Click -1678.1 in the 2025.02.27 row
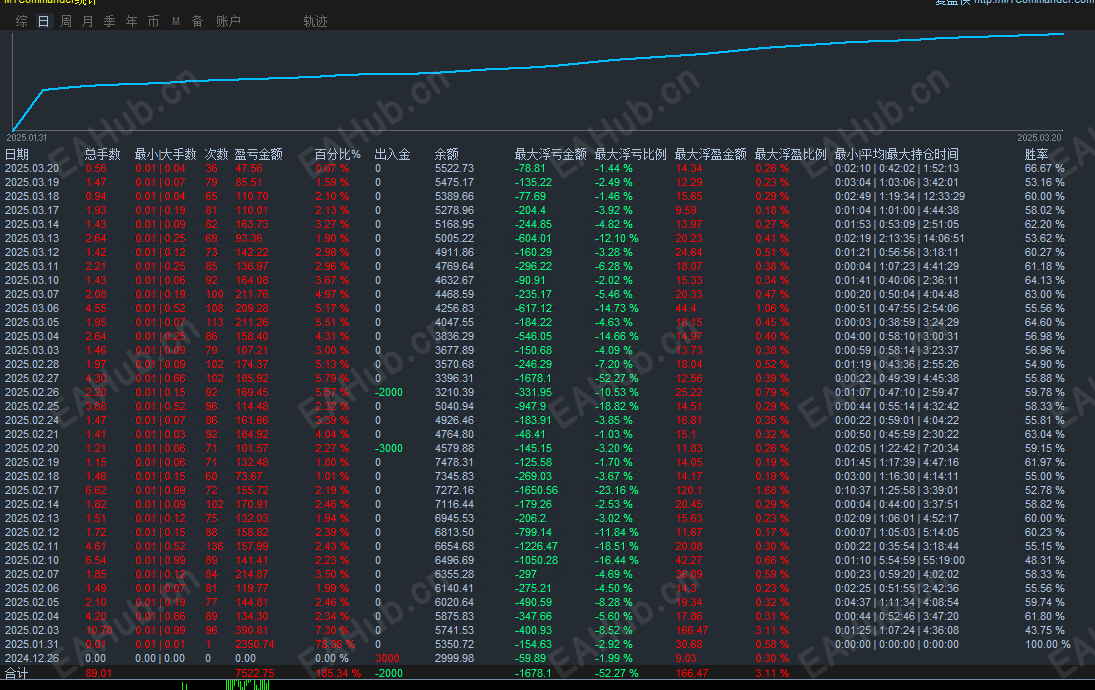This screenshot has height=690, width=1095. 533,378
